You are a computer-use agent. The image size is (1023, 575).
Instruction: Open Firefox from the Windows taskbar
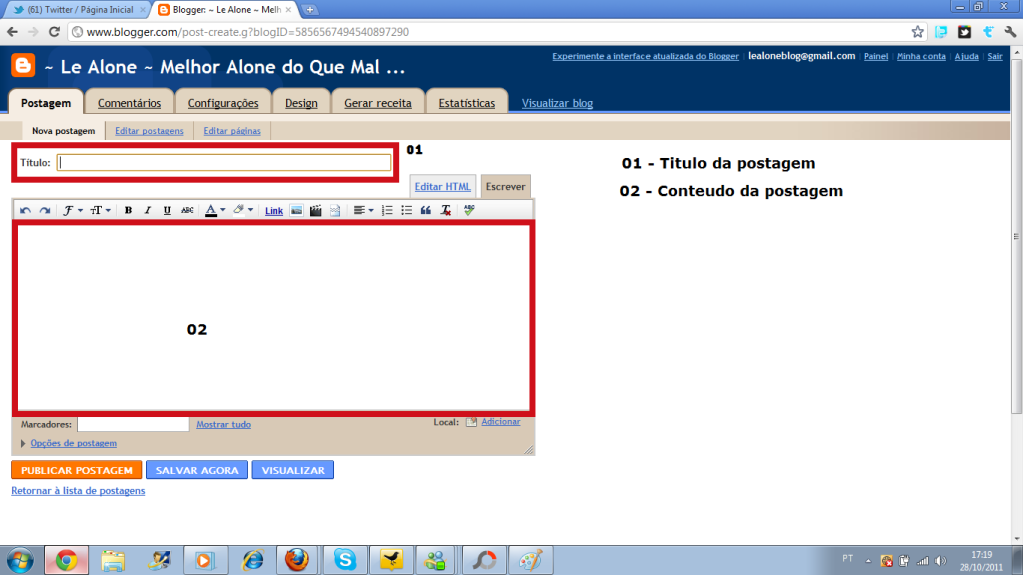pyautogui.click(x=297, y=560)
